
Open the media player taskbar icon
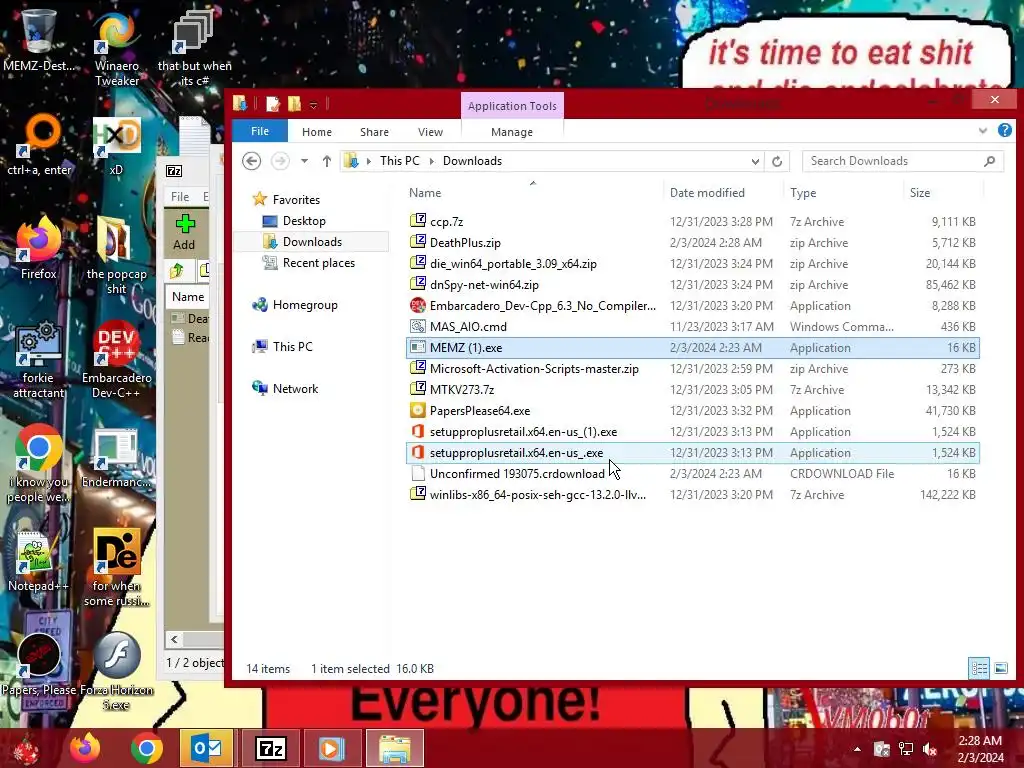(330, 748)
